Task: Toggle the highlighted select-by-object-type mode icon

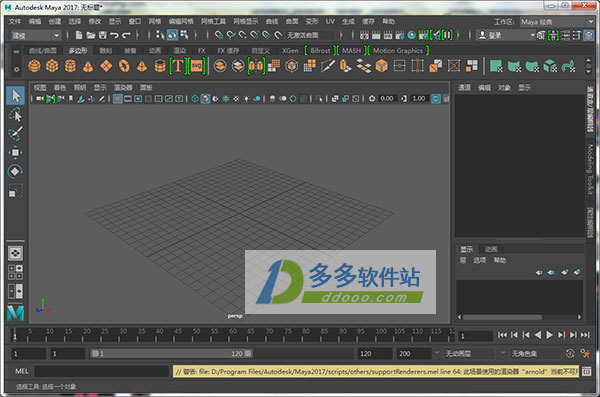Action: (x=172, y=35)
